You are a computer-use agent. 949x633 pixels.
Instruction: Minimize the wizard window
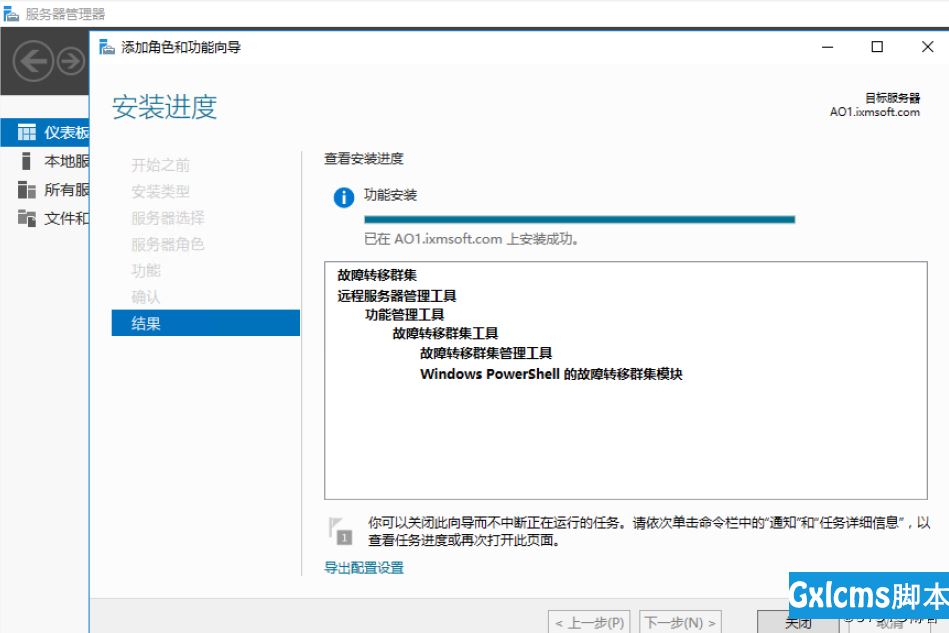click(828, 47)
